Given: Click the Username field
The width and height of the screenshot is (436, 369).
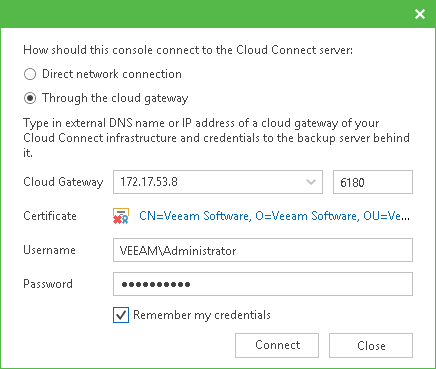Looking at the screenshot, I should 263,250.
